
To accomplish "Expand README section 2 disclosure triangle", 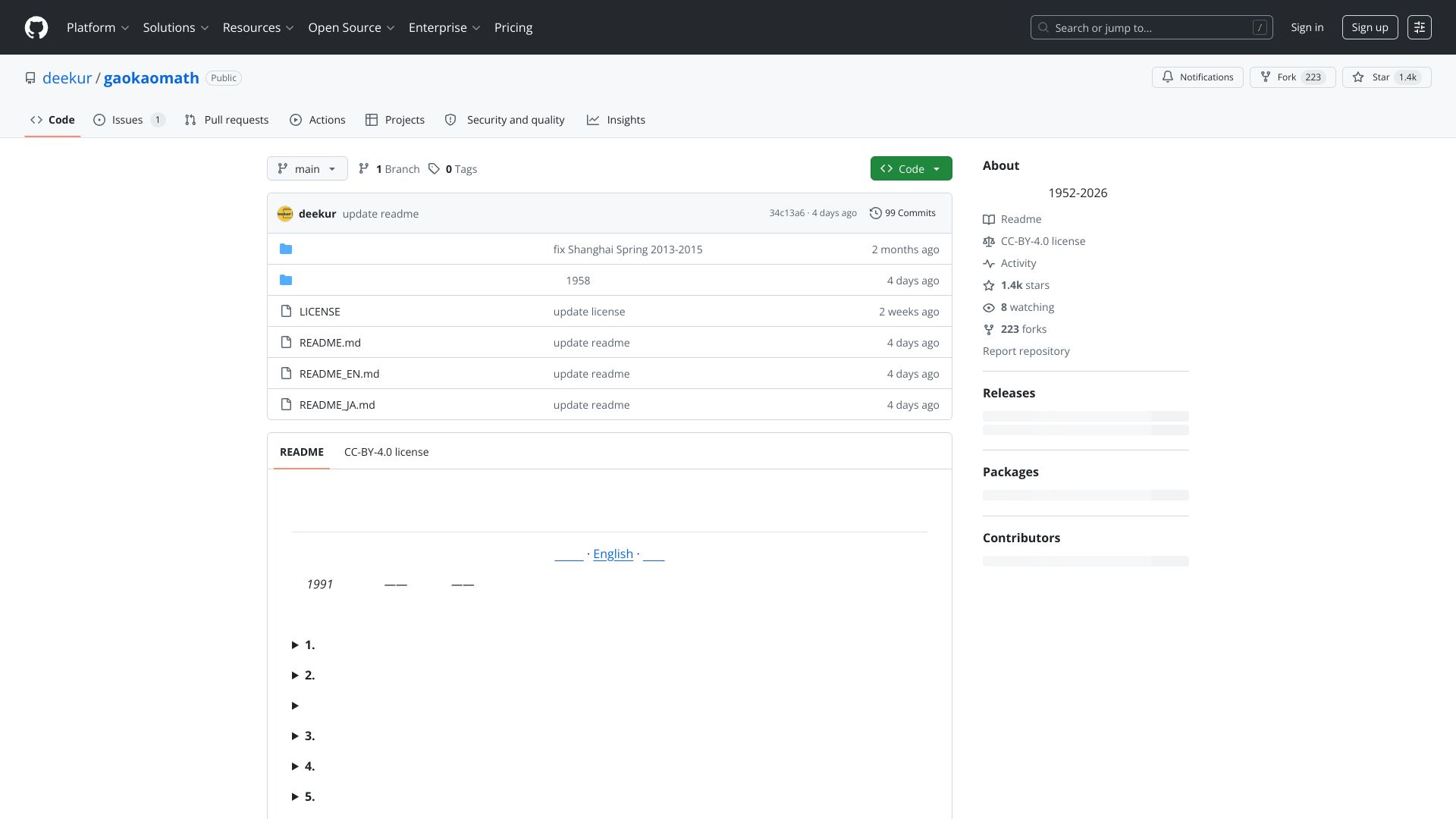I will [295, 675].
